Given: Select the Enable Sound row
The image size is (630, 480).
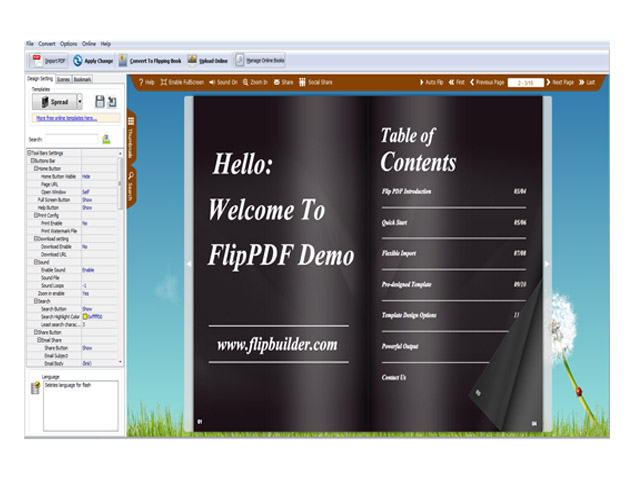Looking at the screenshot, I should tap(72, 270).
